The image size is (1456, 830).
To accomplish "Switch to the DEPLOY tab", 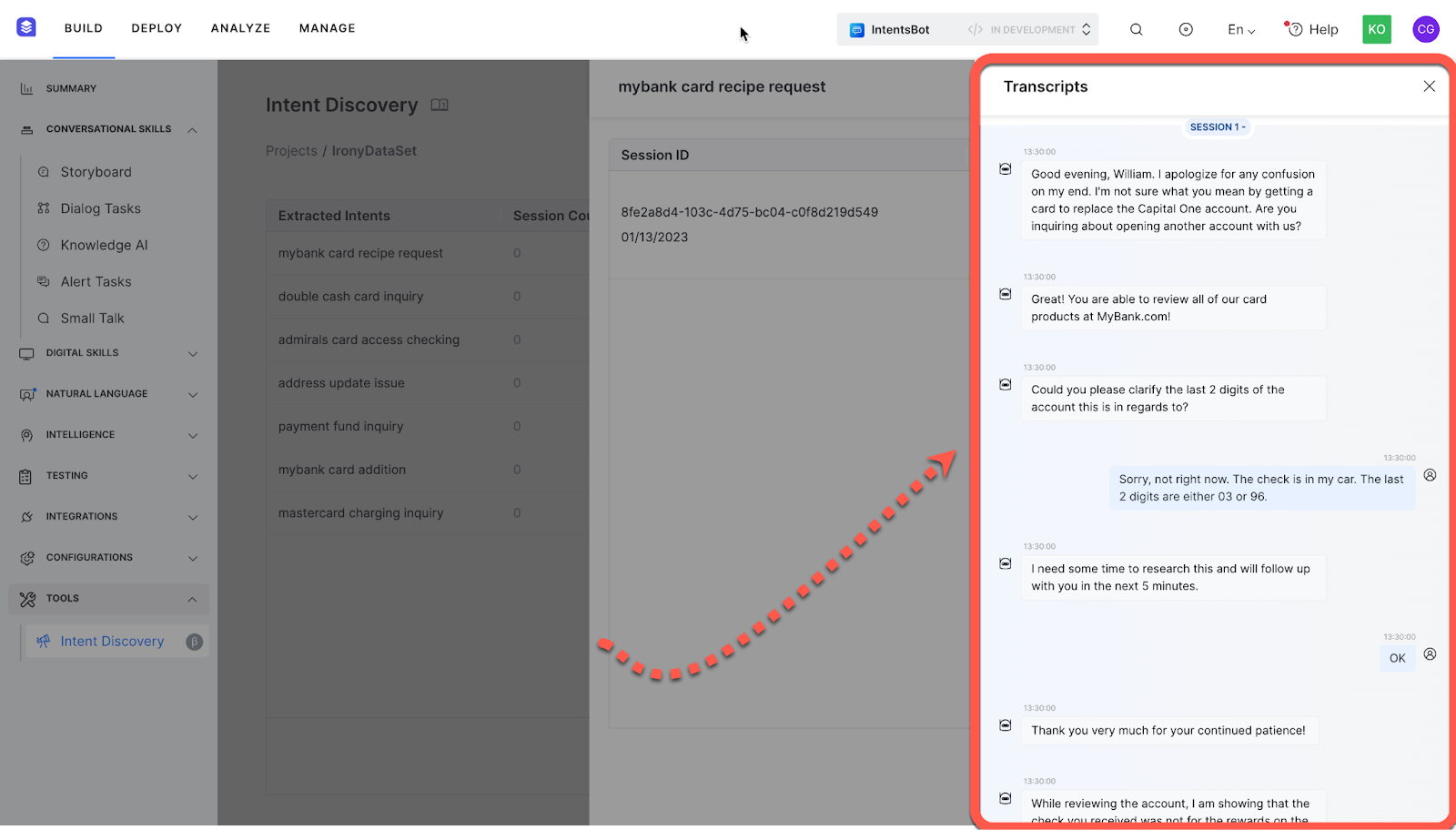I will [157, 28].
